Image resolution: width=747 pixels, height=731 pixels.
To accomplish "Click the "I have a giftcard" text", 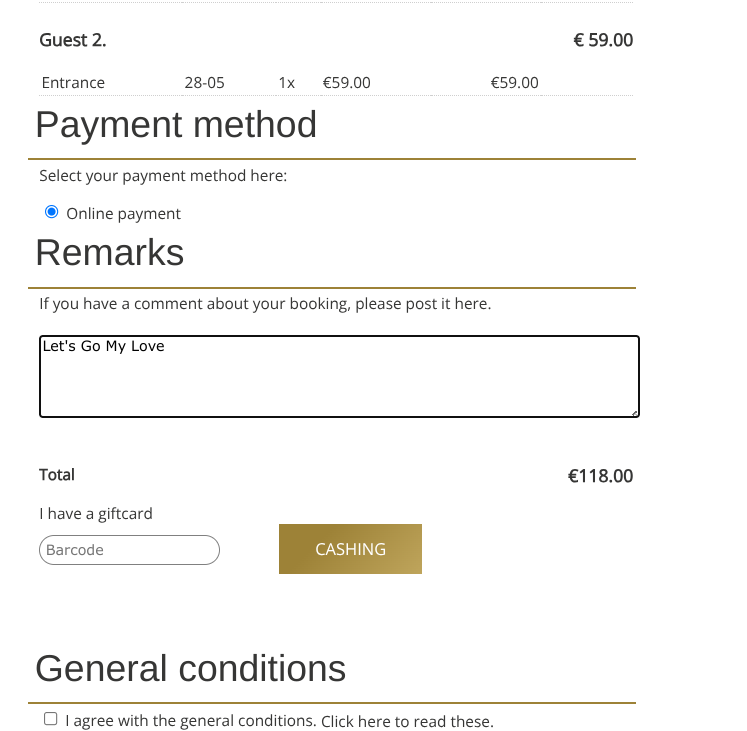I will (x=96, y=514).
